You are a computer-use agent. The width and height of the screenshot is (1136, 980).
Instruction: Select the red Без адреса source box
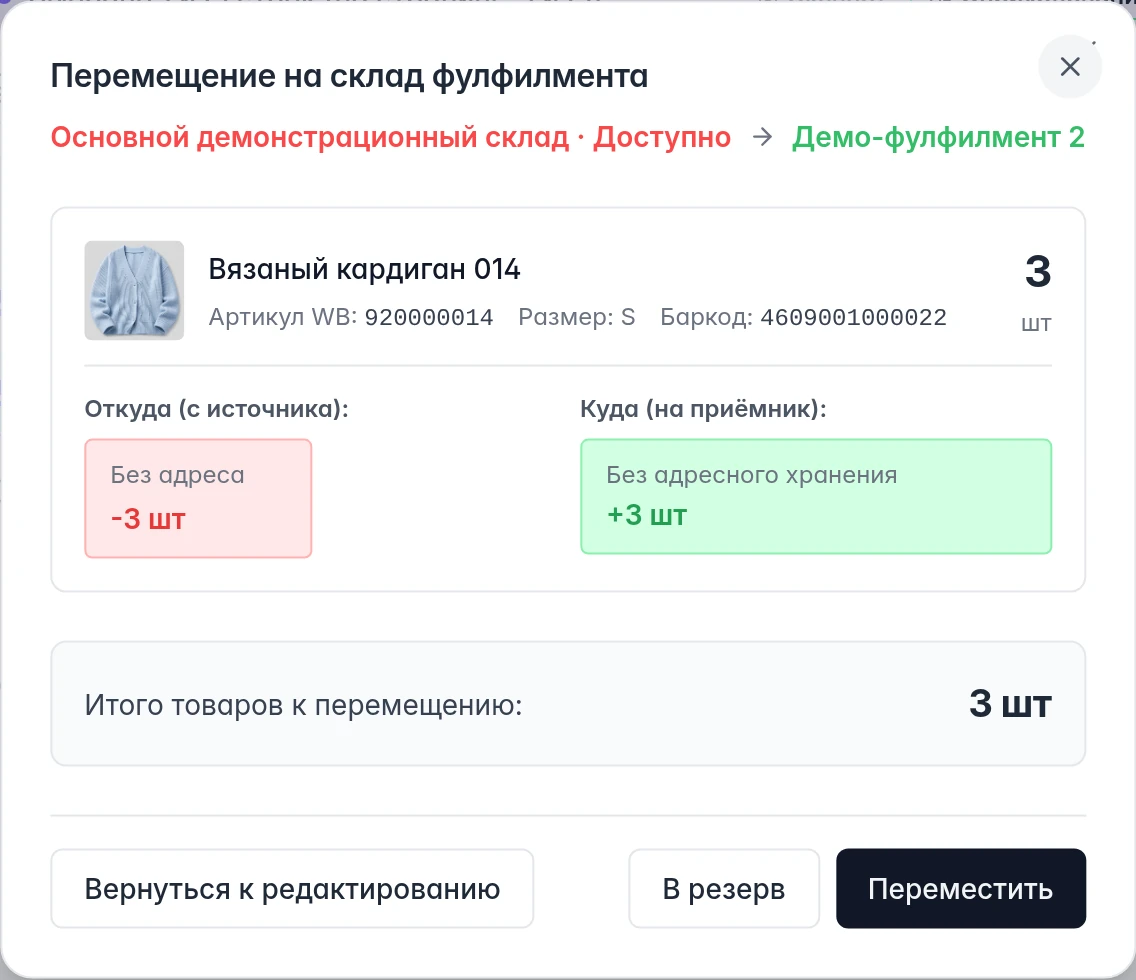click(198, 498)
